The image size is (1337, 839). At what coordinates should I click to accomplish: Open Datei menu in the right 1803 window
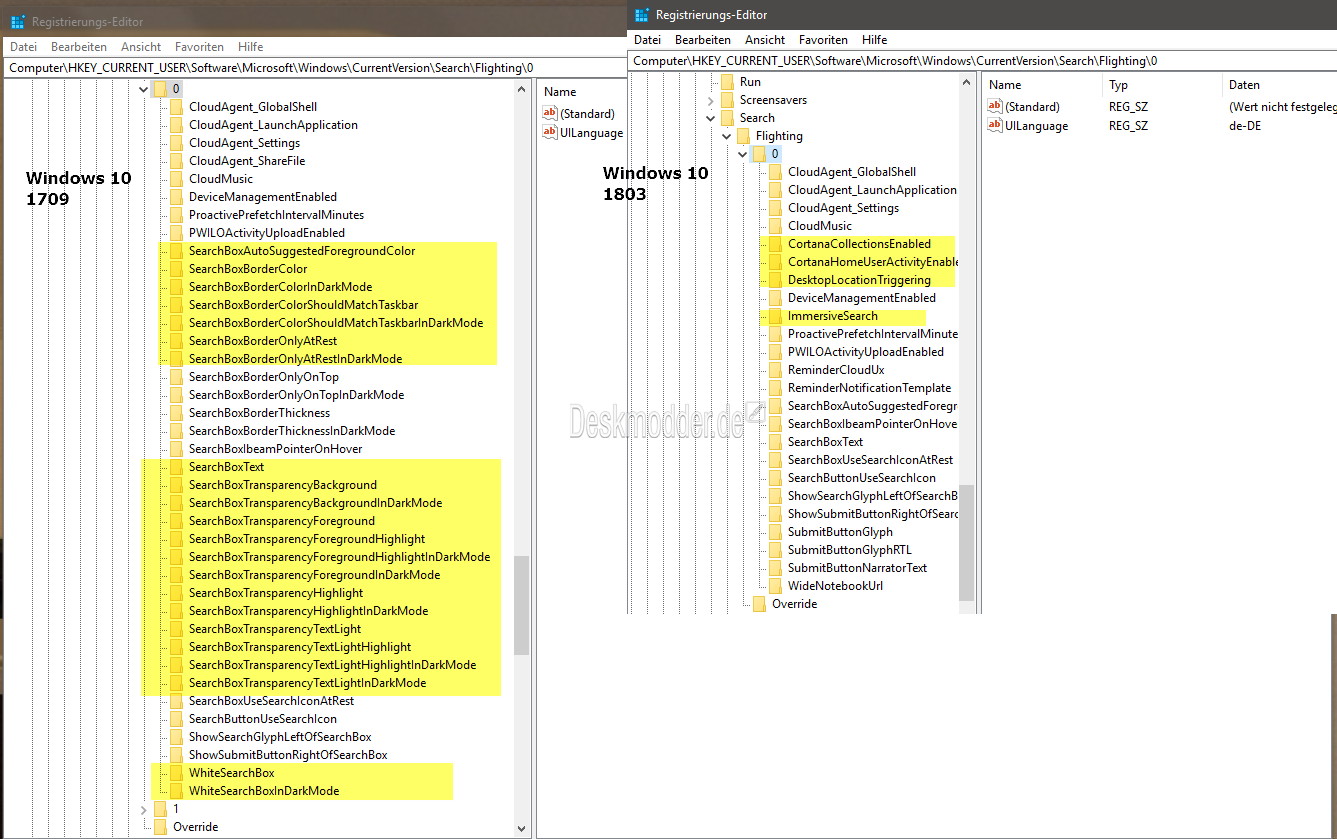pos(647,40)
